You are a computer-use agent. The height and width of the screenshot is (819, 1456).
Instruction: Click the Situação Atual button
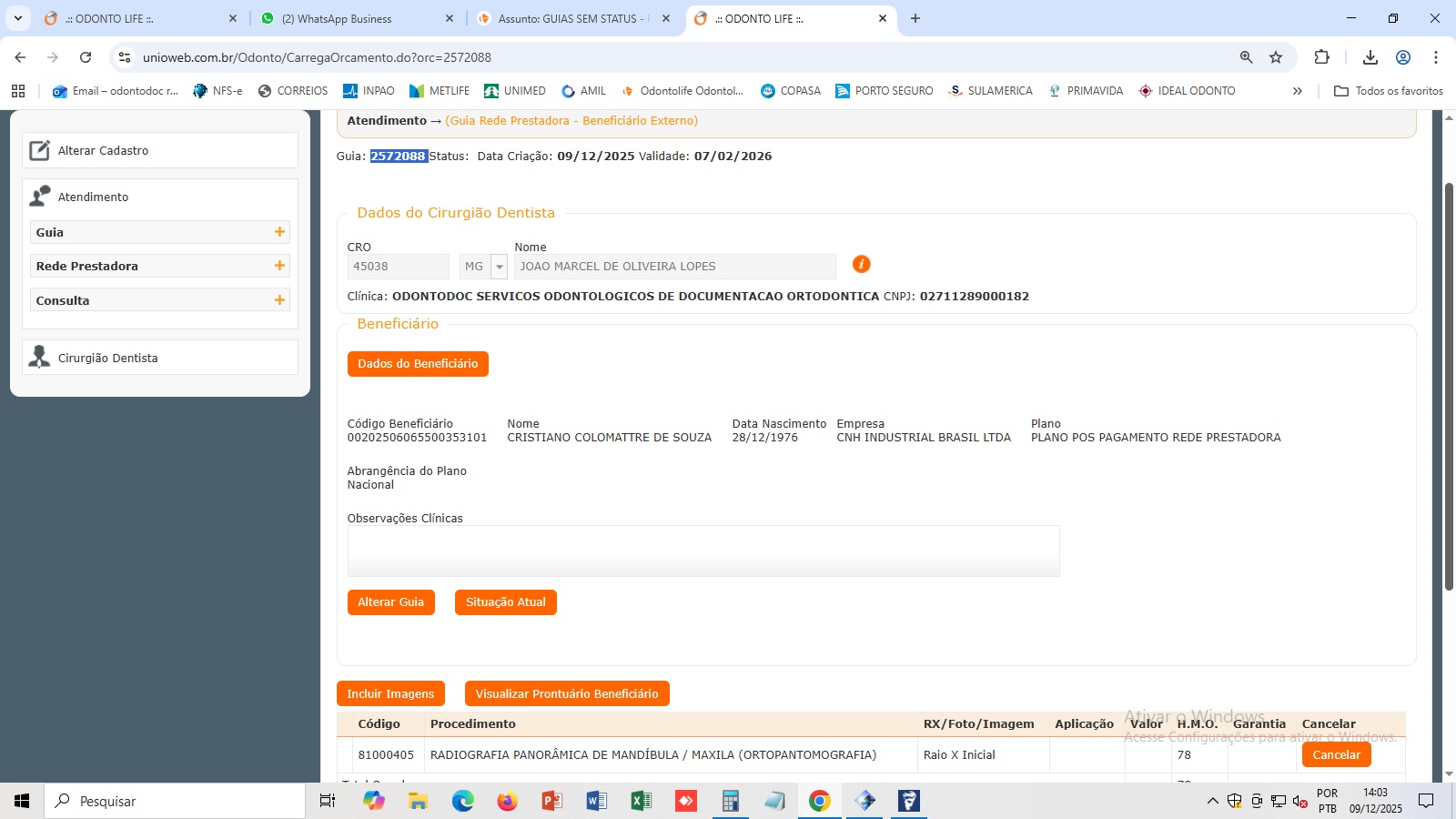505,602
